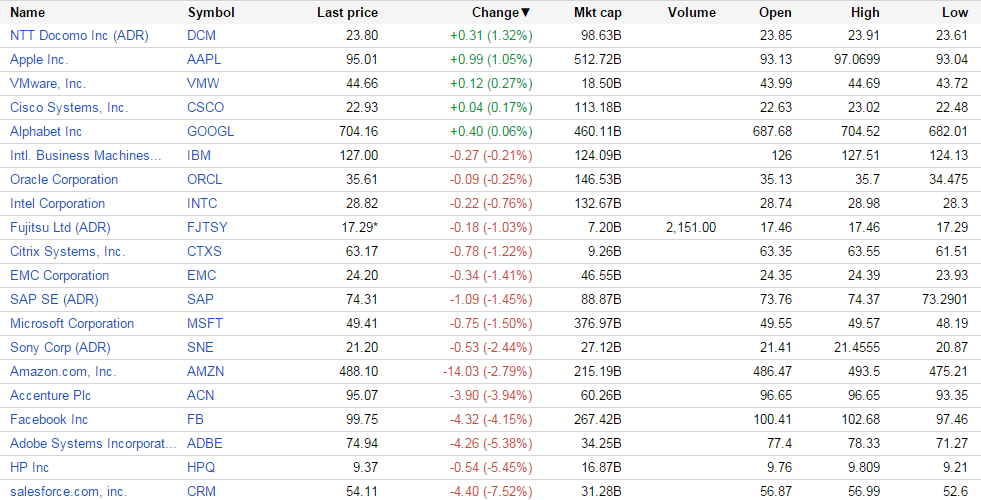981x500 pixels.
Task: Sort by the Symbol column header
Action: click(211, 12)
